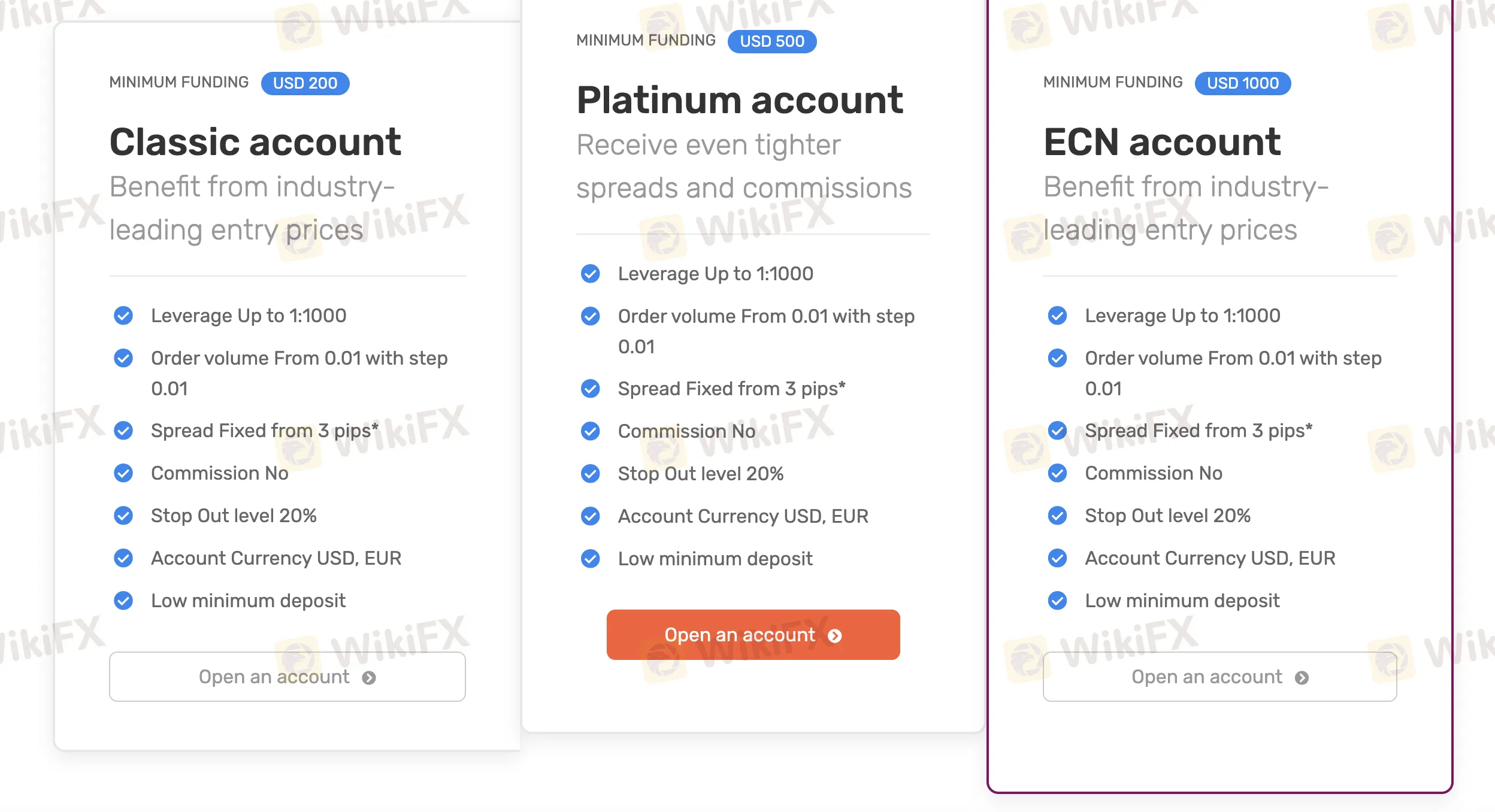Image resolution: width=1495 pixels, height=812 pixels.
Task: Select the checkmark beside Classic Spread Fixed
Action: tap(123, 430)
